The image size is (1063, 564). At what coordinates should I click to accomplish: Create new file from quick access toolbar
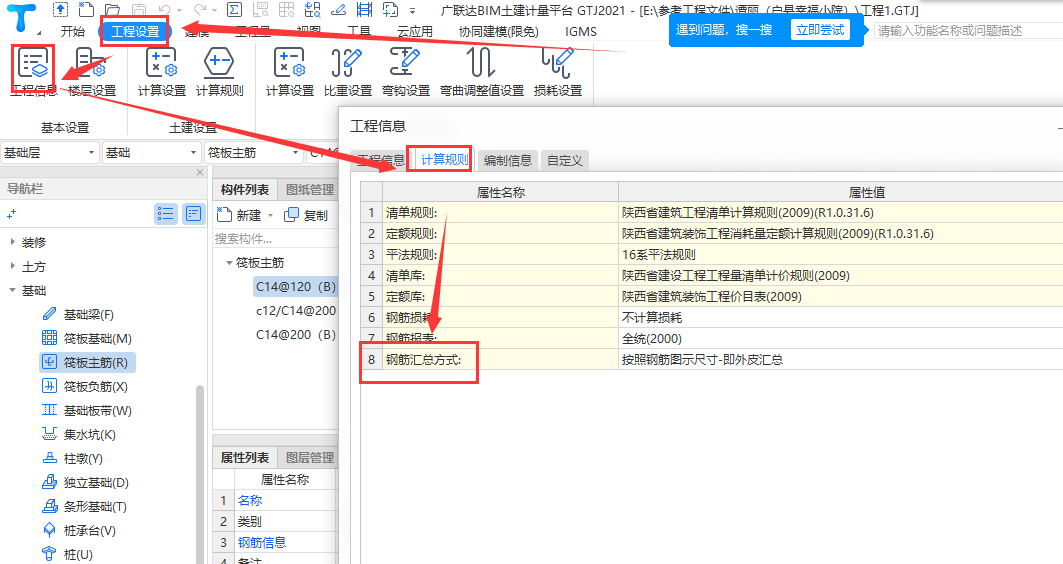(86, 9)
